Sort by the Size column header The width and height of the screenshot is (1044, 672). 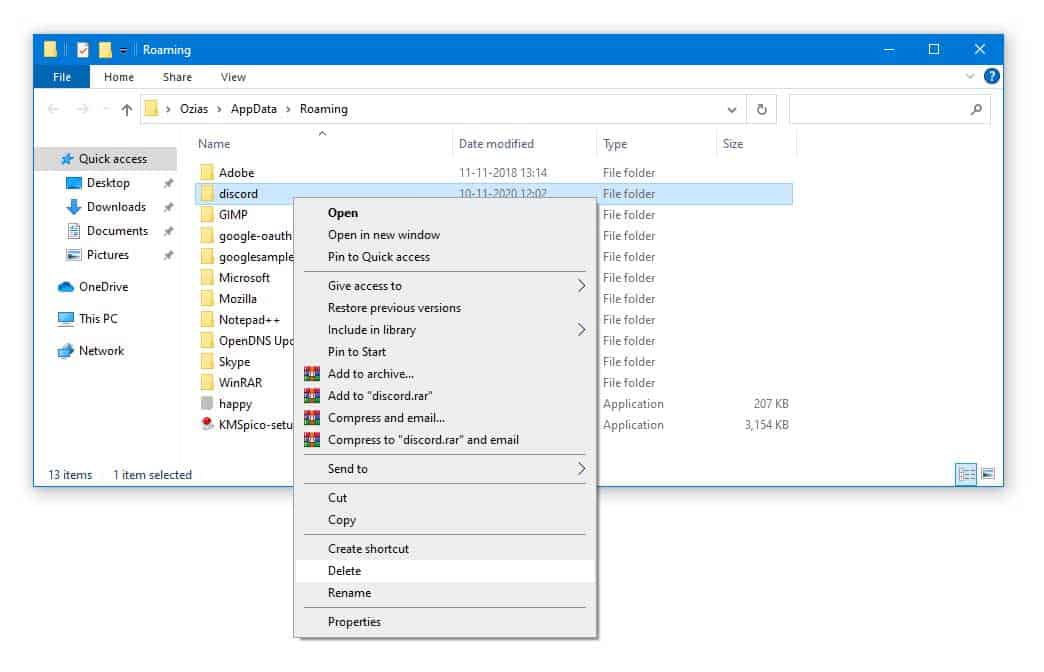pos(756,144)
